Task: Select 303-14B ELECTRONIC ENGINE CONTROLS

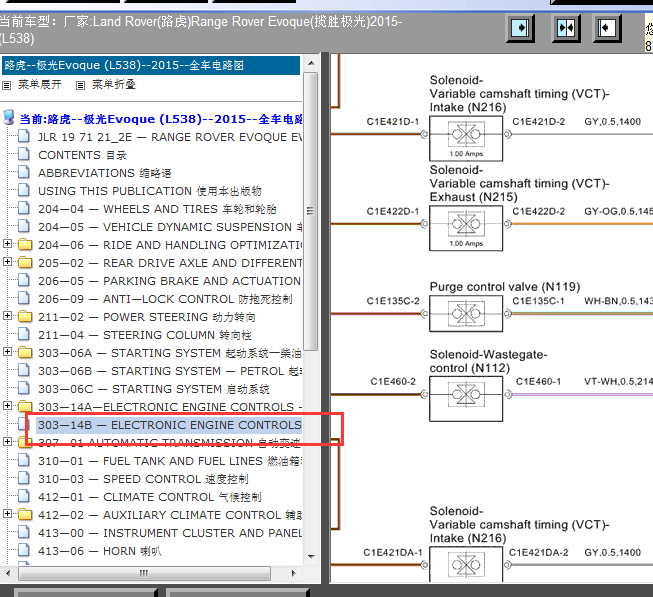Action: coord(170,425)
